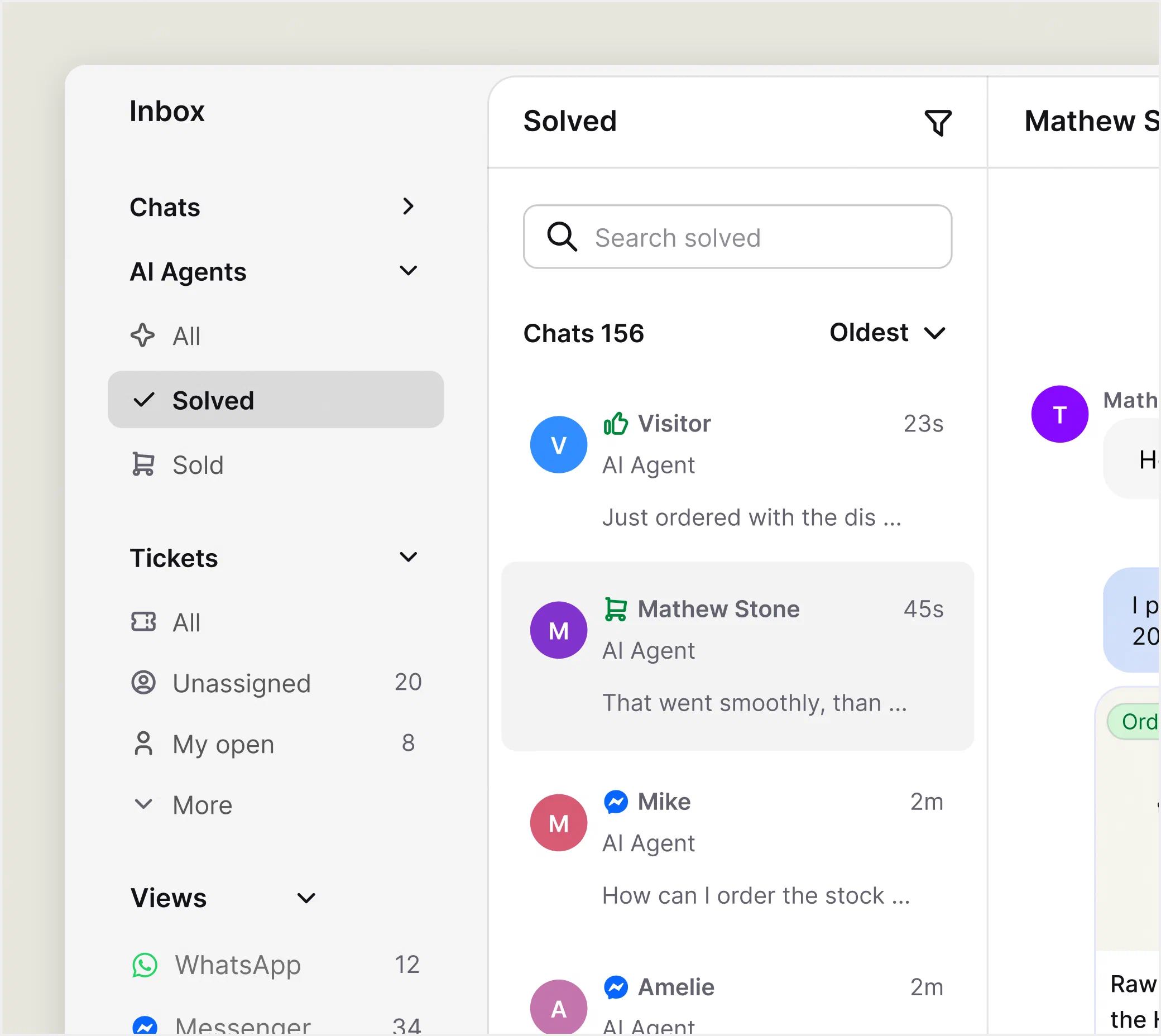Collapse the Tickets section chevron

tap(408, 557)
